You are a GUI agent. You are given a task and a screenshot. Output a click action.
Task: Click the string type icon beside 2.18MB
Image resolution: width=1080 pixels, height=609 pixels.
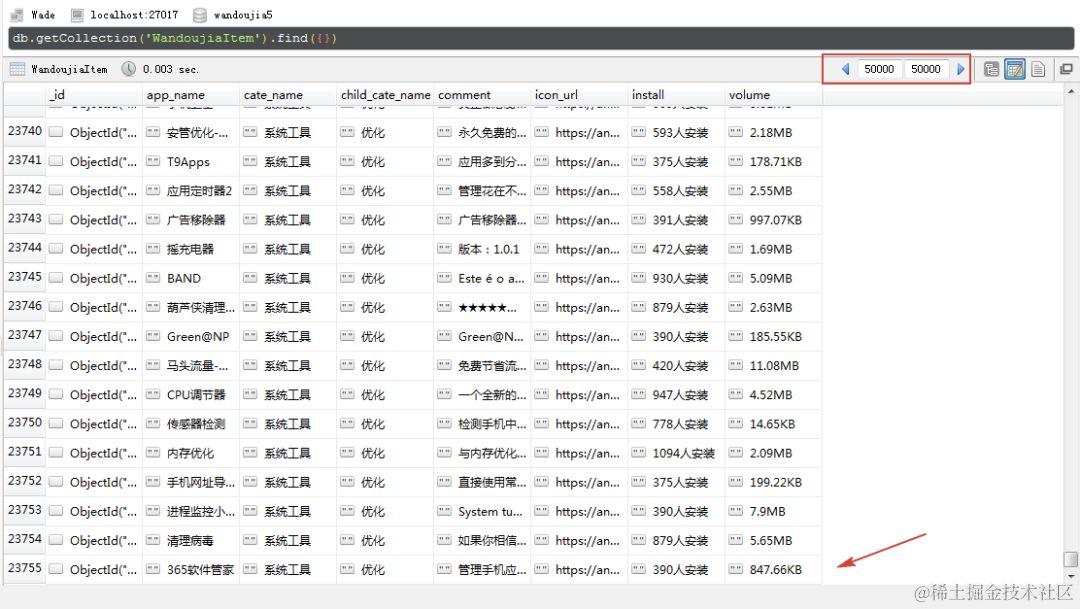tap(736, 132)
